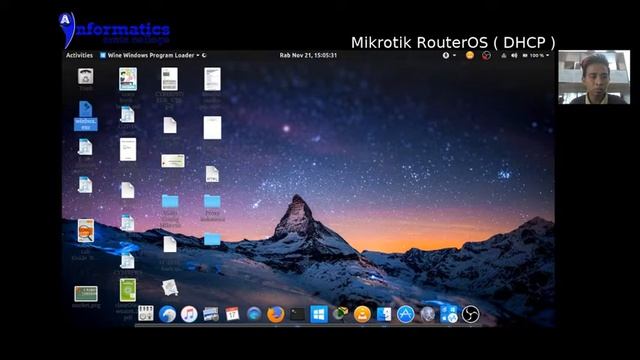Launch Firefox from the dock
Screen dimensions: 640x360
276,314
